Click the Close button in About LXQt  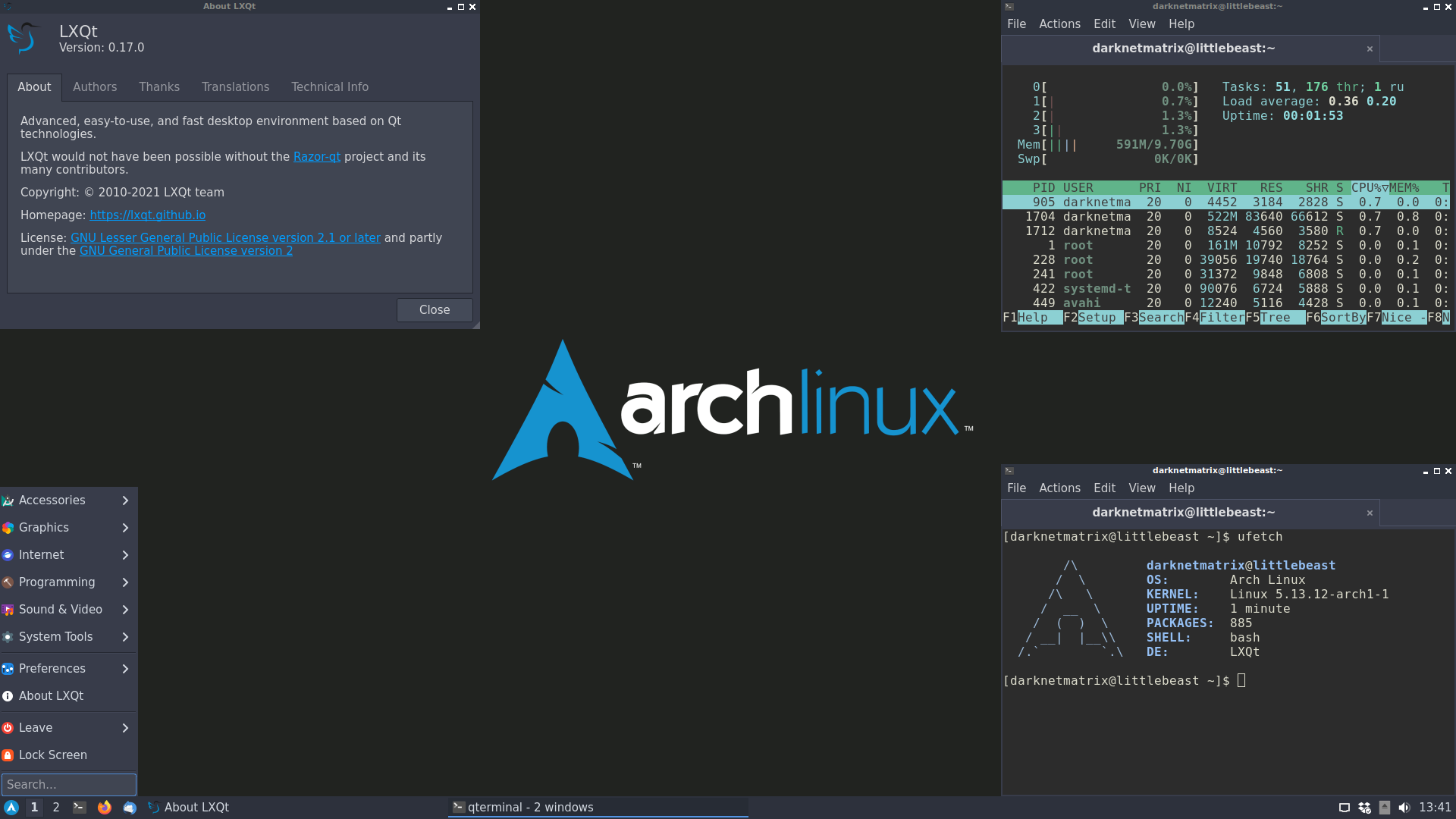[x=435, y=310]
